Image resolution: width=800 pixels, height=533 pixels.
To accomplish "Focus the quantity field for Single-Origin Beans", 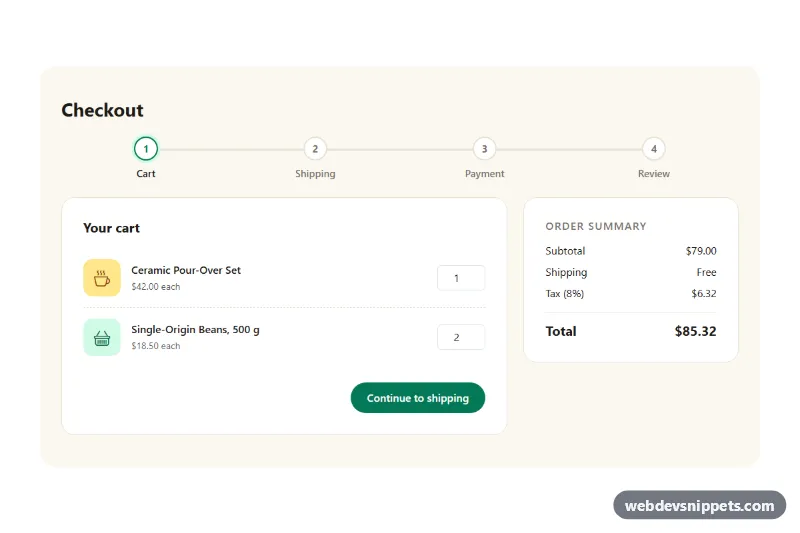I will click(x=461, y=337).
